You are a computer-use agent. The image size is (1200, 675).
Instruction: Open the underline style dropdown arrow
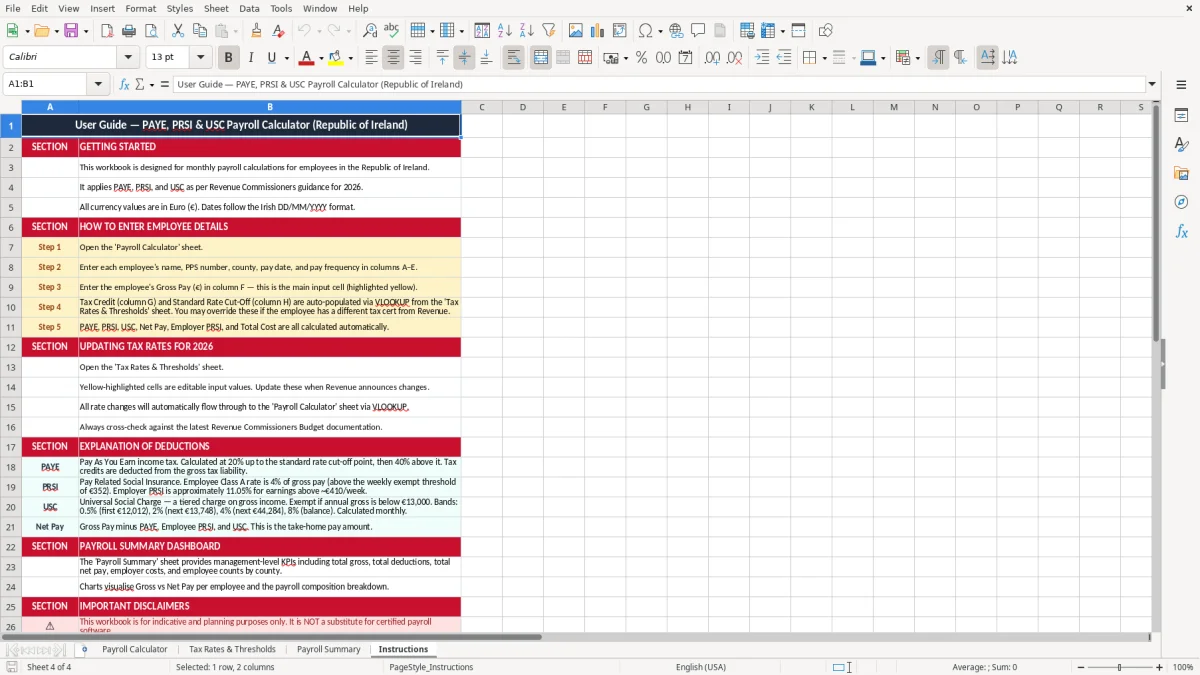(286, 58)
